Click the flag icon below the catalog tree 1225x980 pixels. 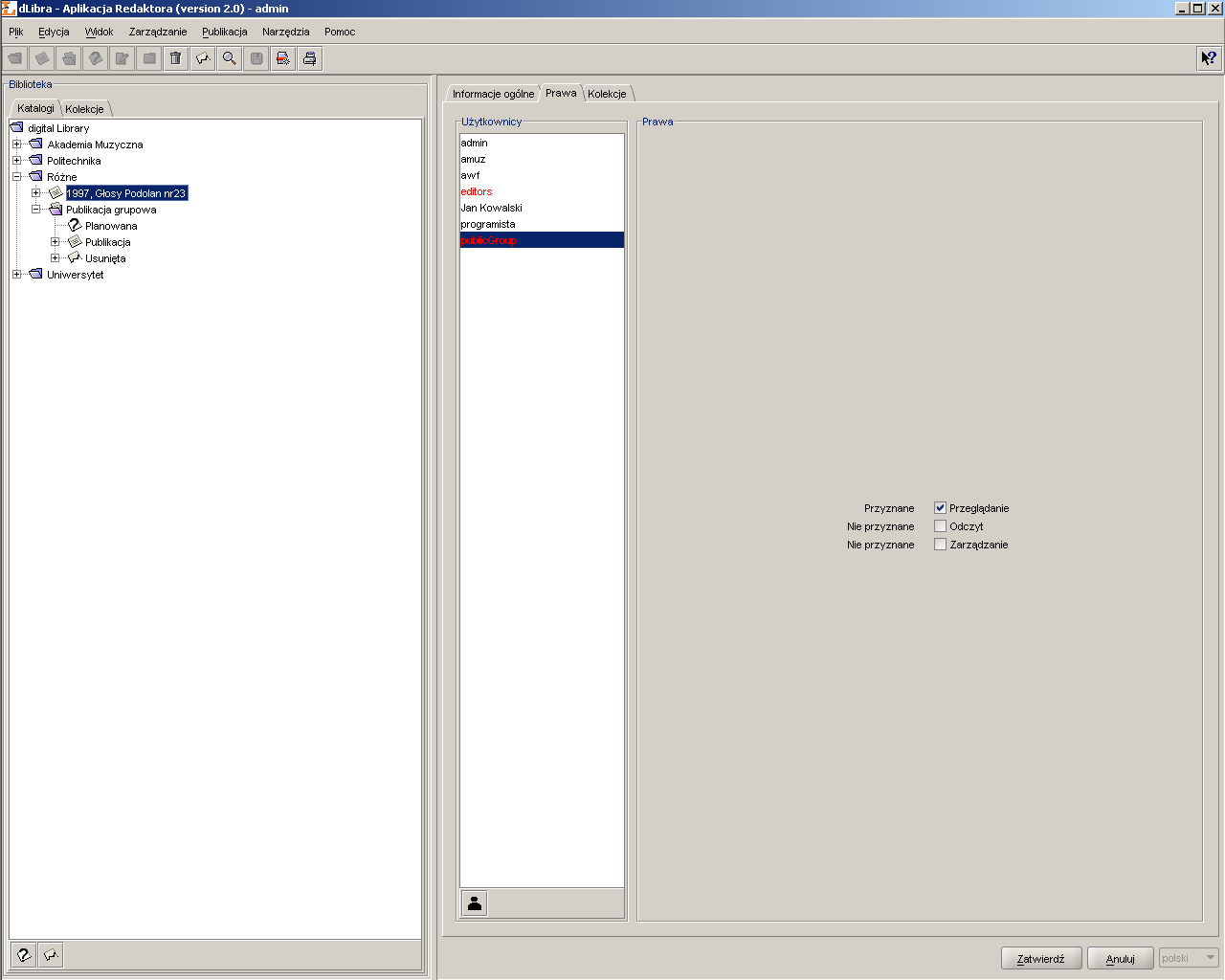tap(51, 954)
